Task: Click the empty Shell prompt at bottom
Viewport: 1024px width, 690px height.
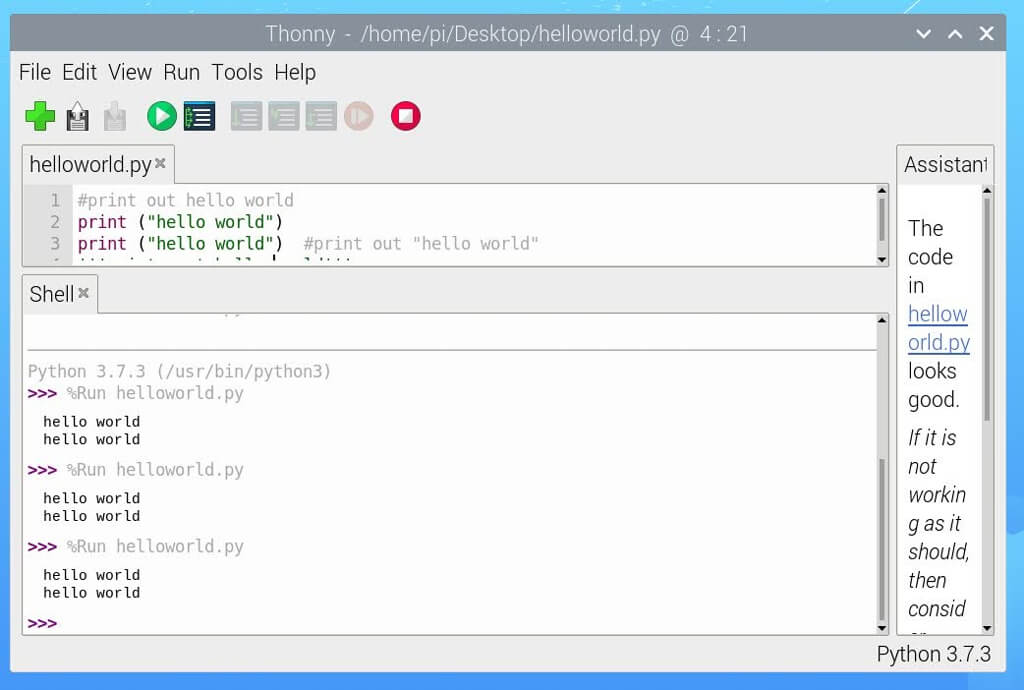Action: [x=42, y=623]
